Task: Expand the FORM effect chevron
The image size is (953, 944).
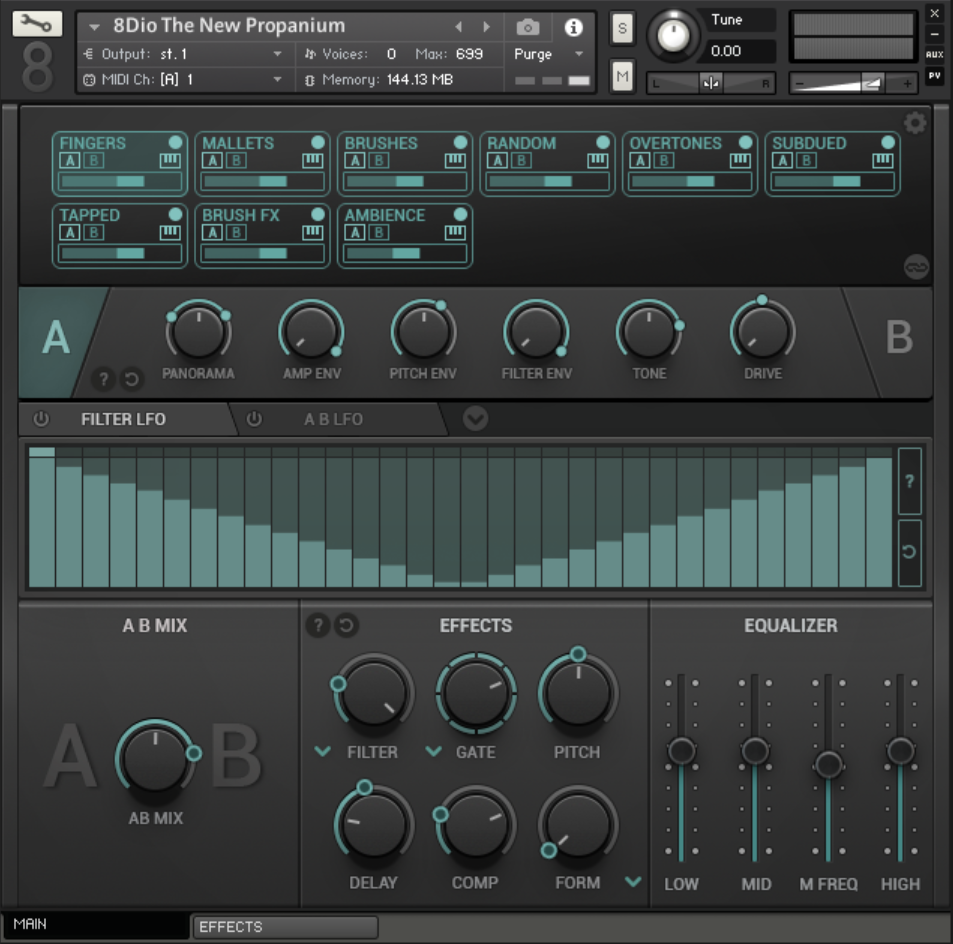Action: click(x=633, y=882)
